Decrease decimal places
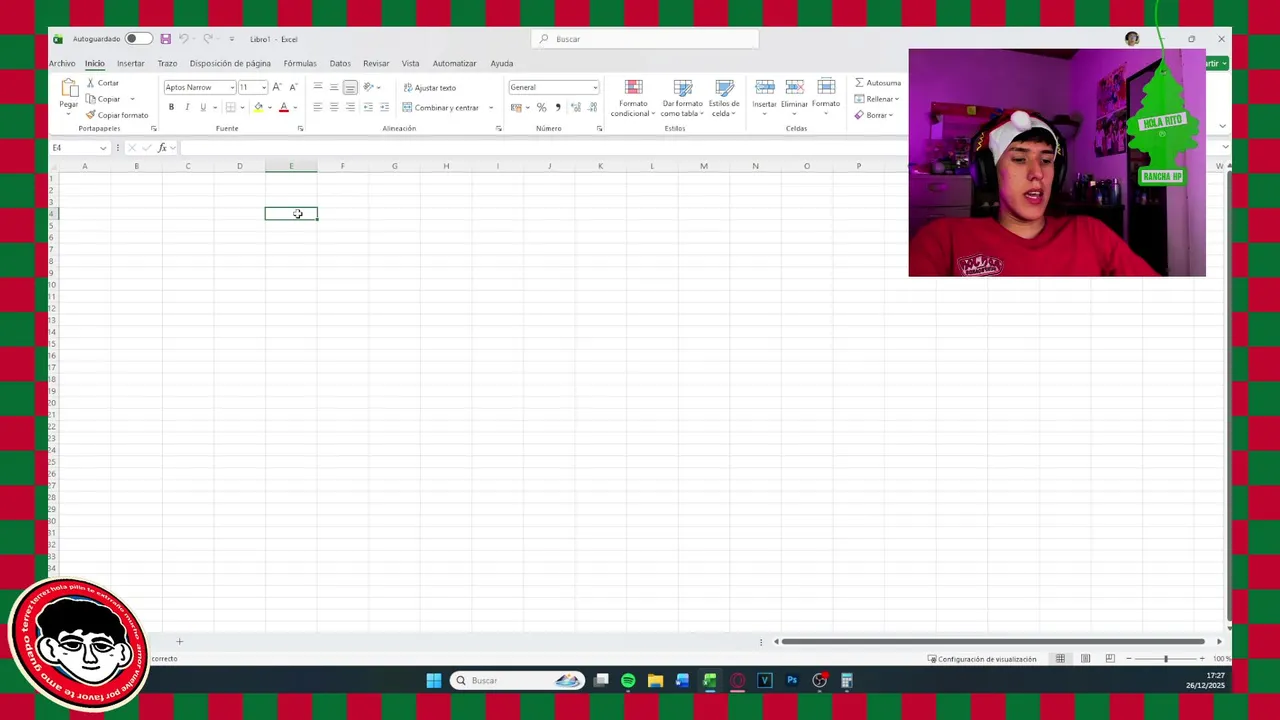The height and width of the screenshot is (720, 1280). (590, 108)
